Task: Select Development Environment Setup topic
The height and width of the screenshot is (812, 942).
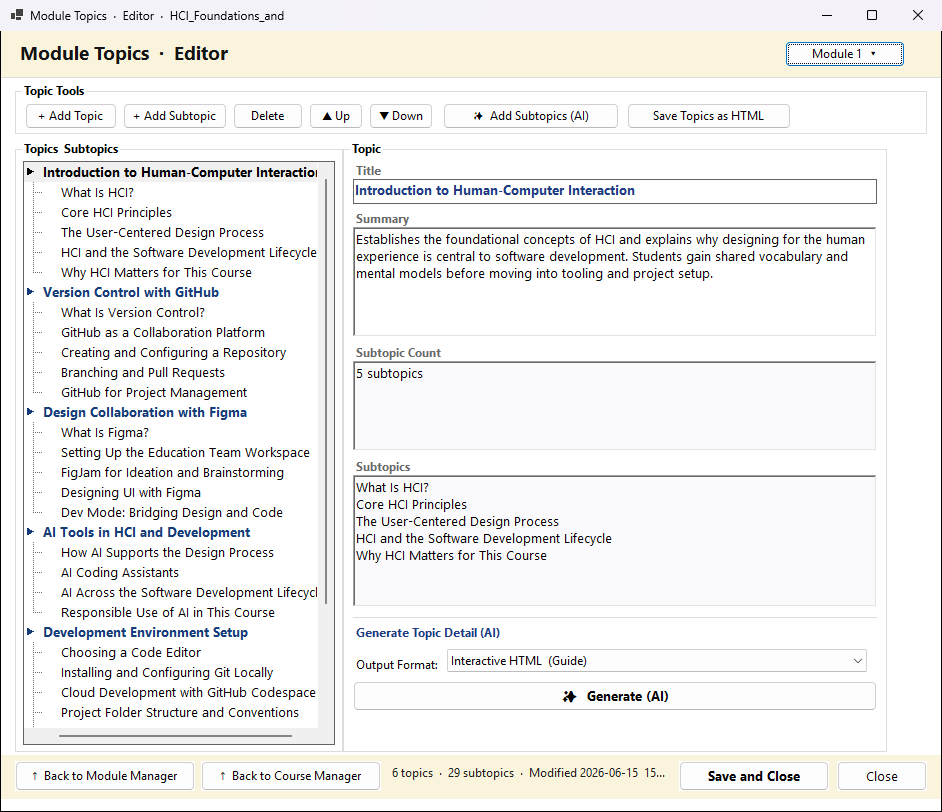Action: point(145,632)
